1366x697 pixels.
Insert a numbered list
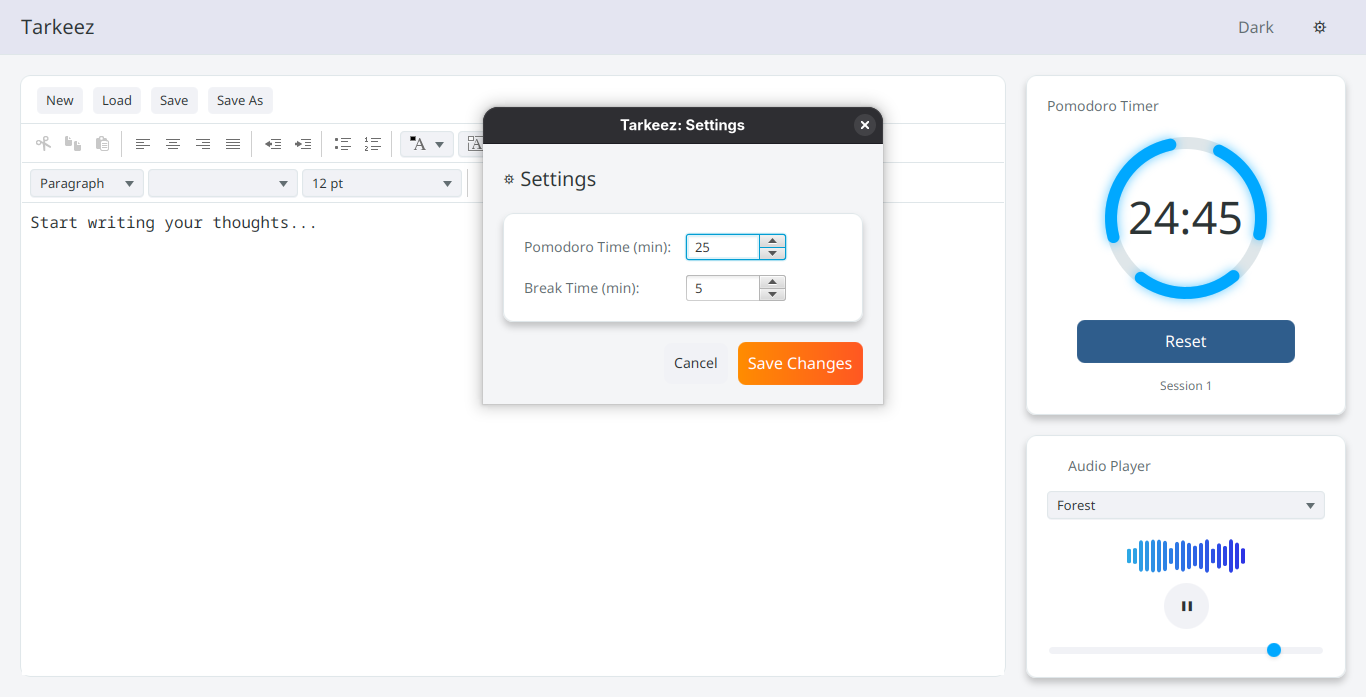pyautogui.click(x=373, y=144)
